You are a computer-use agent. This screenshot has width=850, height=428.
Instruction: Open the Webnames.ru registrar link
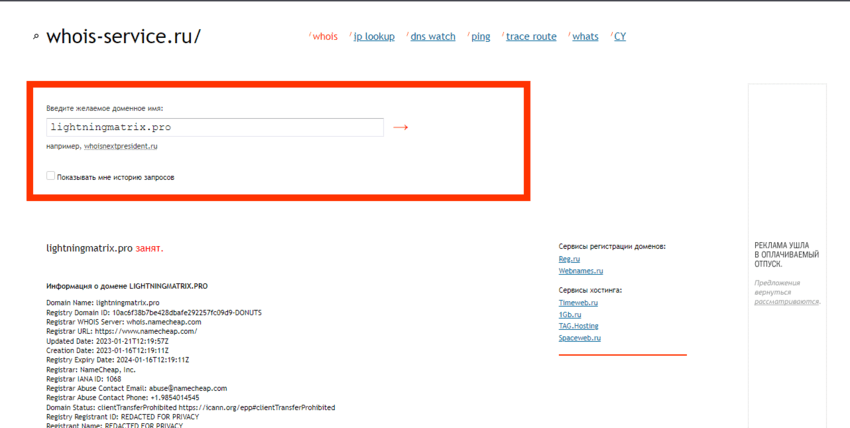coord(580,271)
